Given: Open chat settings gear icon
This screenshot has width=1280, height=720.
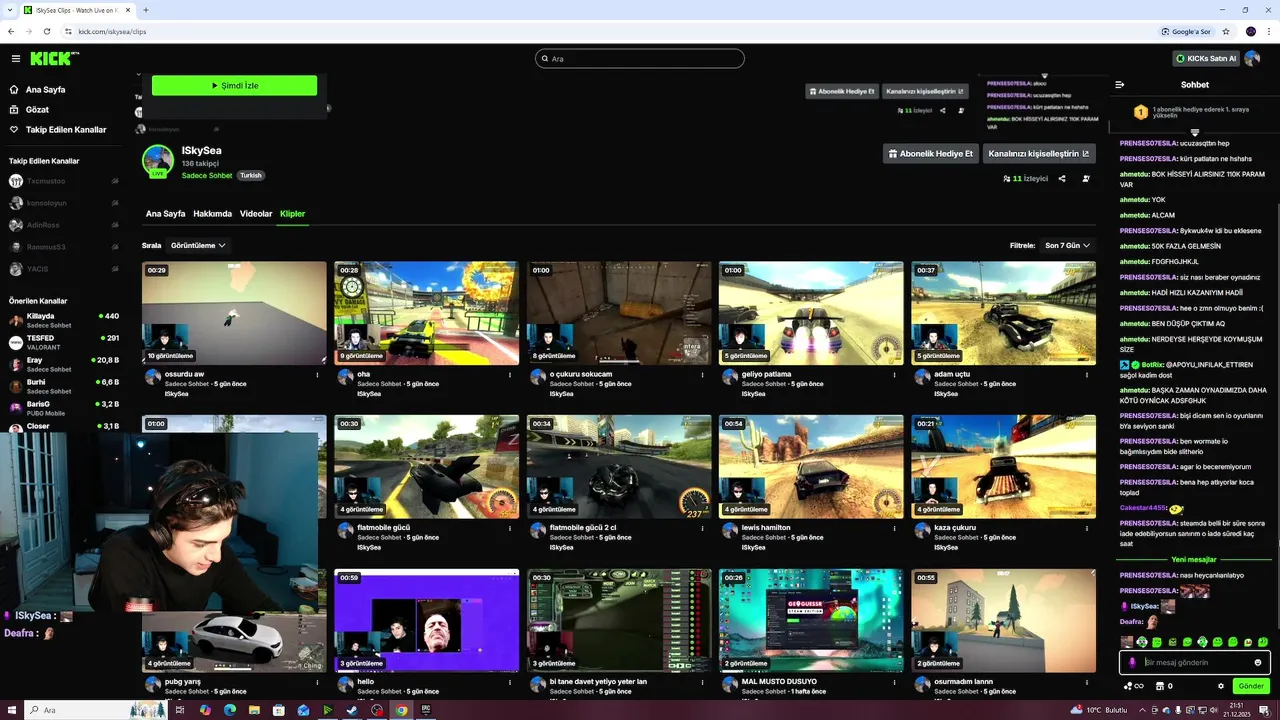Looking at the screenshot, I should click(1221, 686).
